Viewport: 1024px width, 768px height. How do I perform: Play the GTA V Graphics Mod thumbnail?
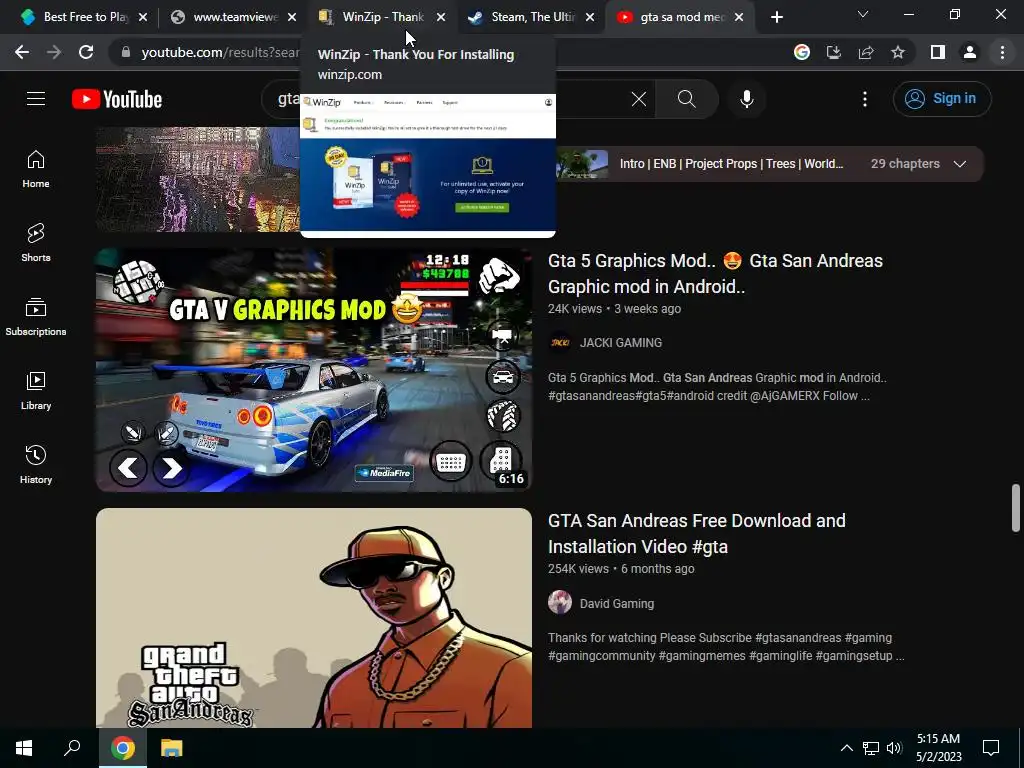(x=314, y=370)
